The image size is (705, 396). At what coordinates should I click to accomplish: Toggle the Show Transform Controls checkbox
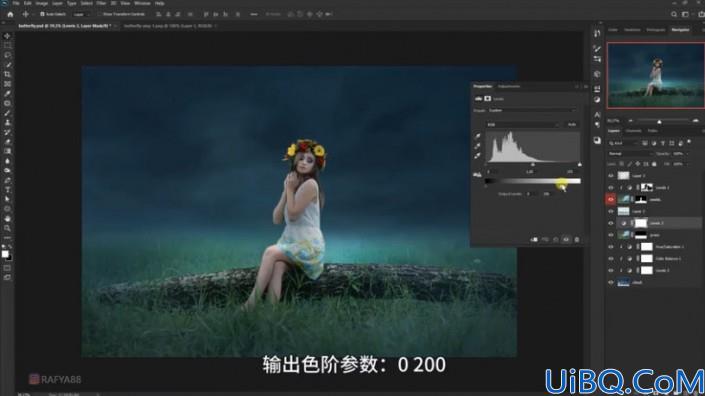tap(99, 14)
